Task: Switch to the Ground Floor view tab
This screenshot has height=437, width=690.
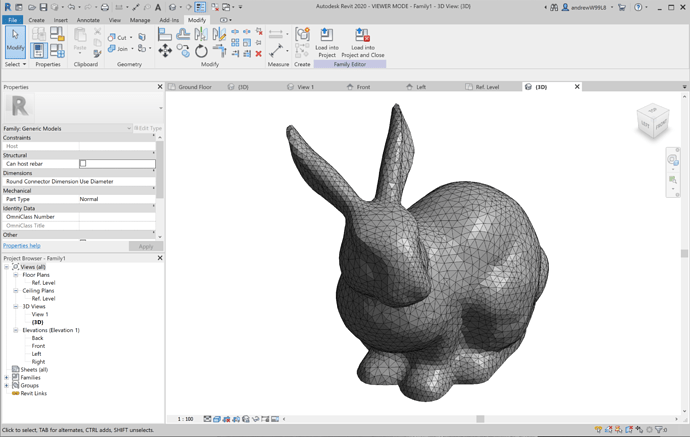Action: click(195, 87)
